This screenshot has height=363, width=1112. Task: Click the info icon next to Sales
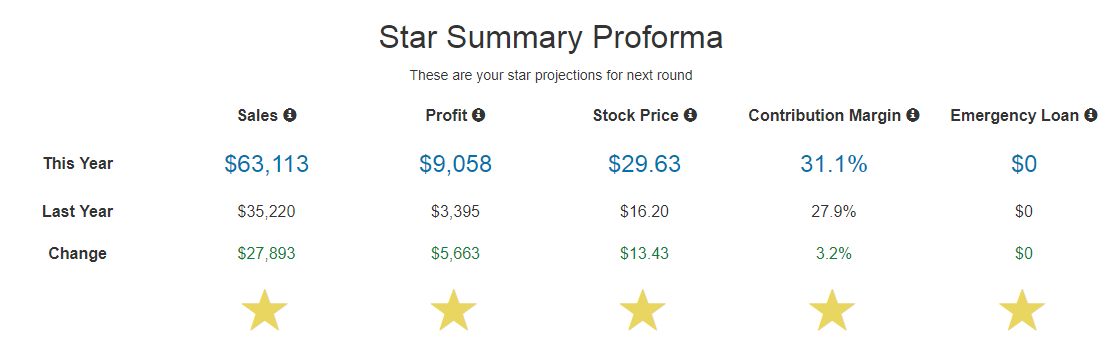(x=289, y=115)
